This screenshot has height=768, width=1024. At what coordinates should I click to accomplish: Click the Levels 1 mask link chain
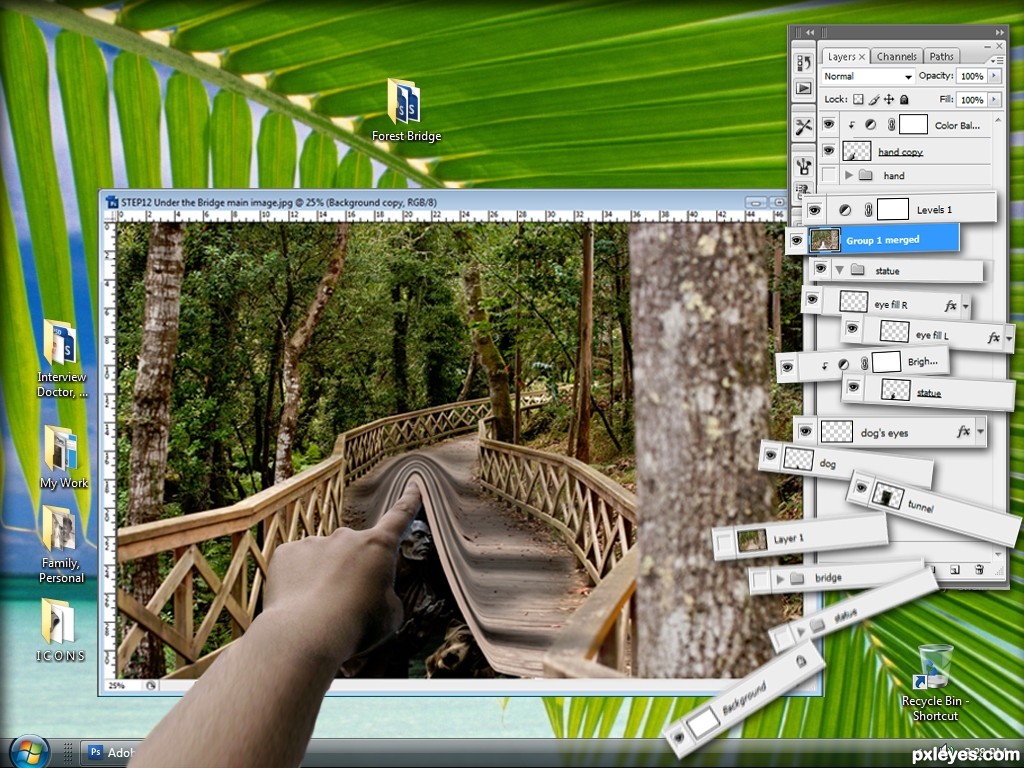click(x=868, y=210)
